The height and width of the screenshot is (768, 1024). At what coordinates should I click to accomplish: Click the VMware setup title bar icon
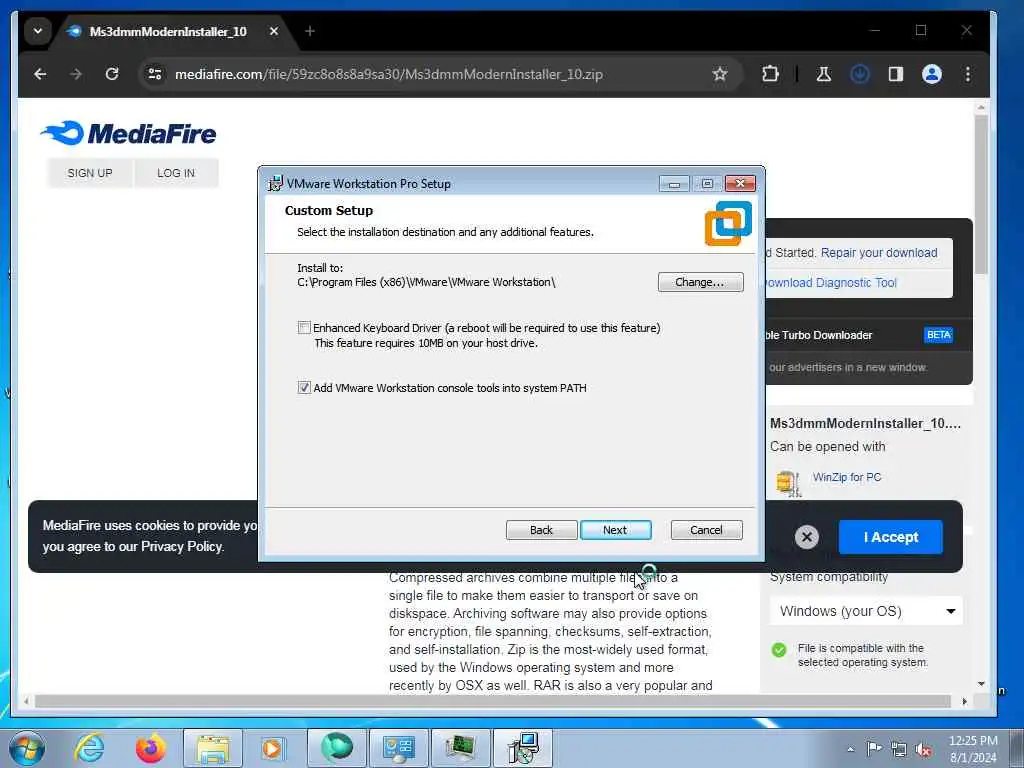(x=276, y=184)
